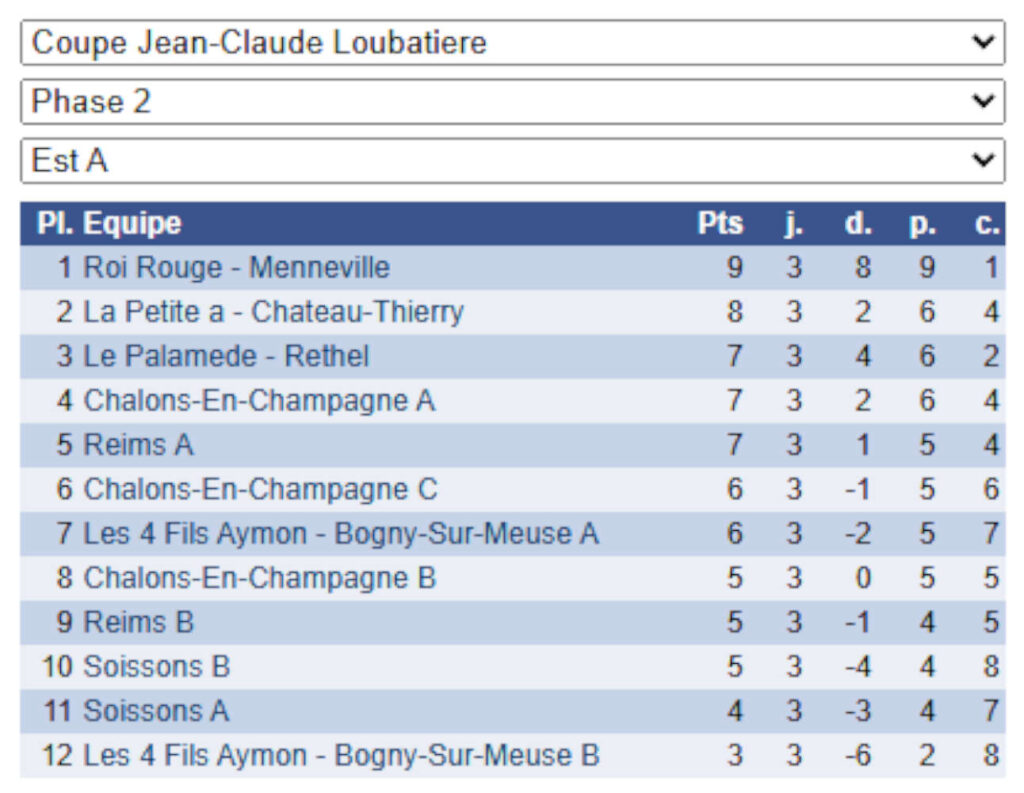Click the c. column header
This screenshot has height=793, width=1024.
point(987,223)
